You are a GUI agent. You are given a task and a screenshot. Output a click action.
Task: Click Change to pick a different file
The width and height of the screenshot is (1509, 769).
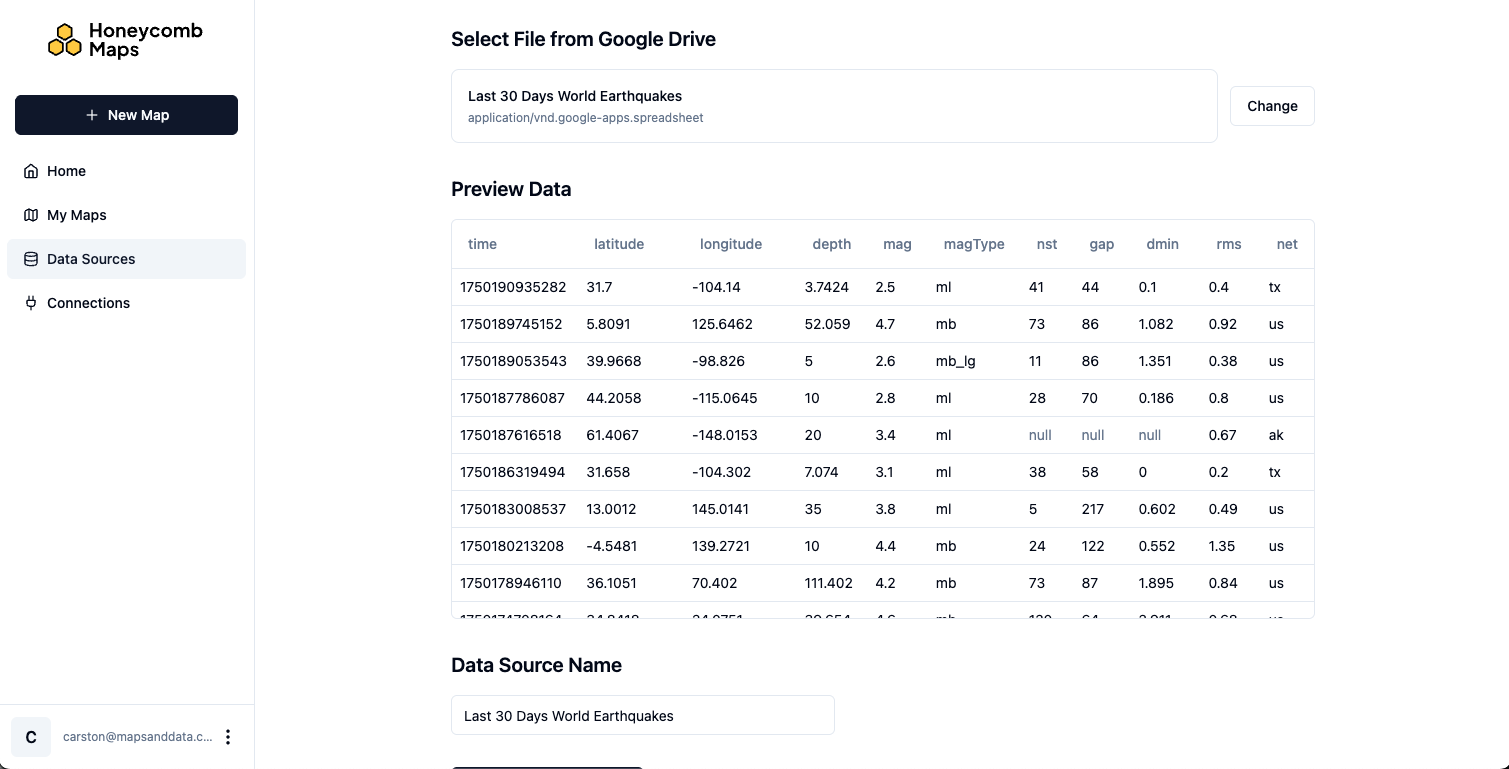coord(1272,106)
